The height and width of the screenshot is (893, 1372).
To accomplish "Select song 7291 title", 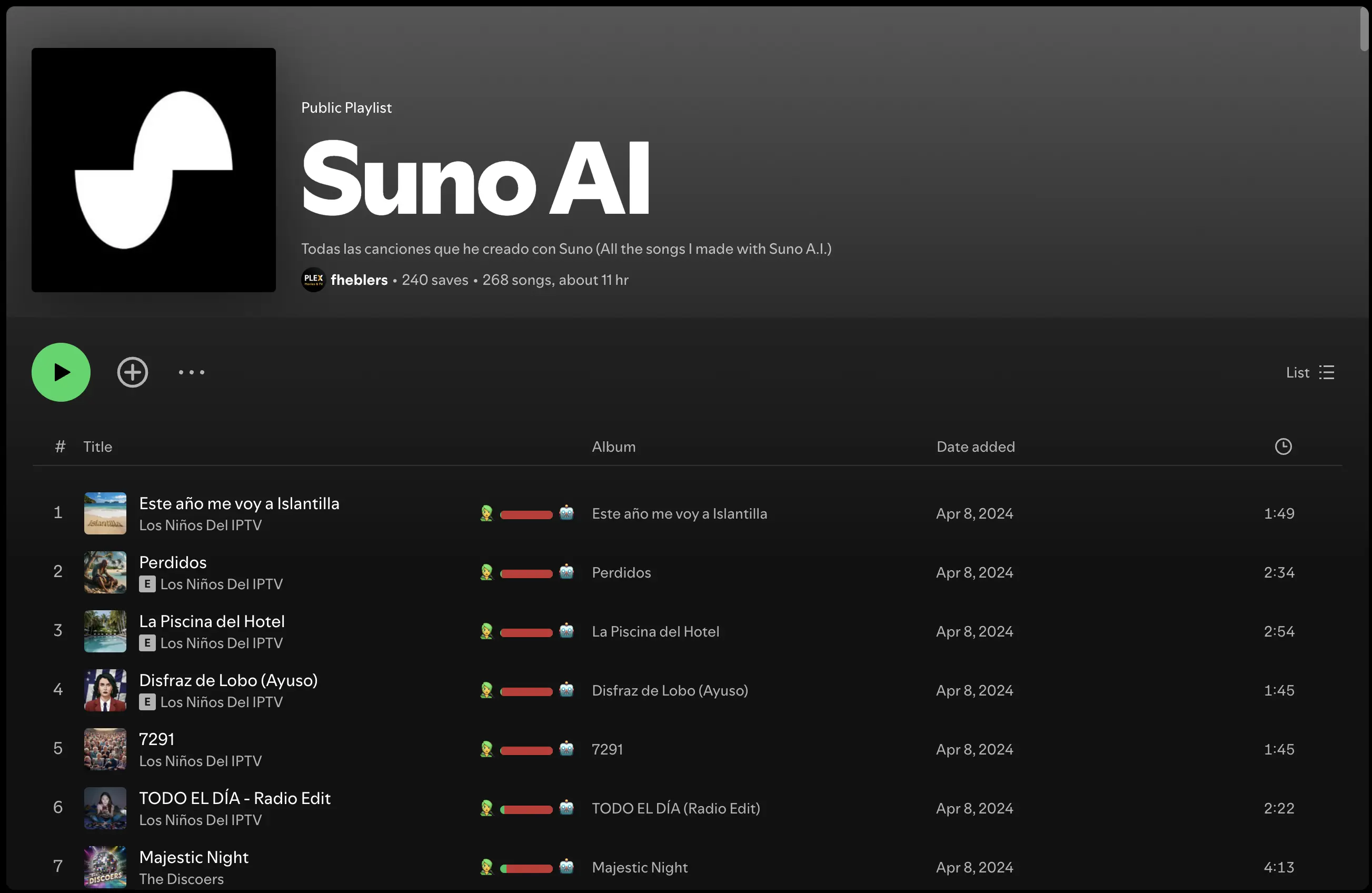I will coord(156,739).
